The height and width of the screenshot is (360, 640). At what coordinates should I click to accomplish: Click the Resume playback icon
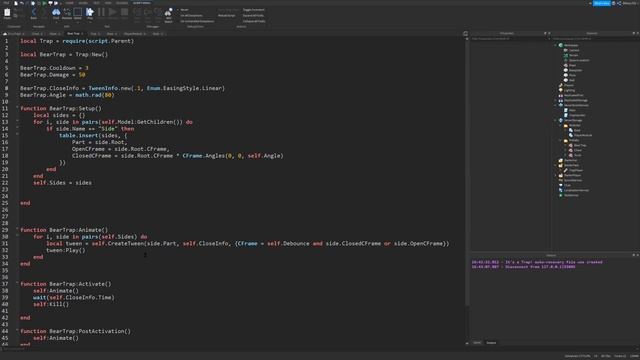point(113,12)
